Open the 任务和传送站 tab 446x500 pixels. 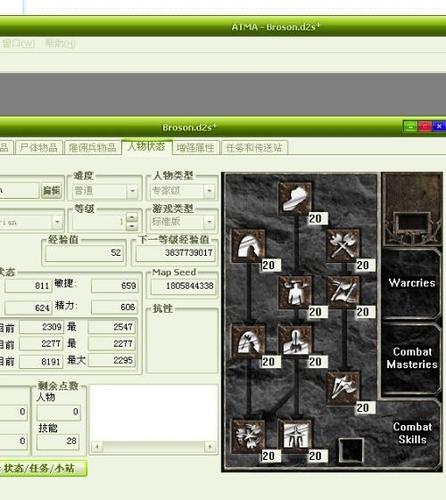pyautogui.click(x=254, y=147)
